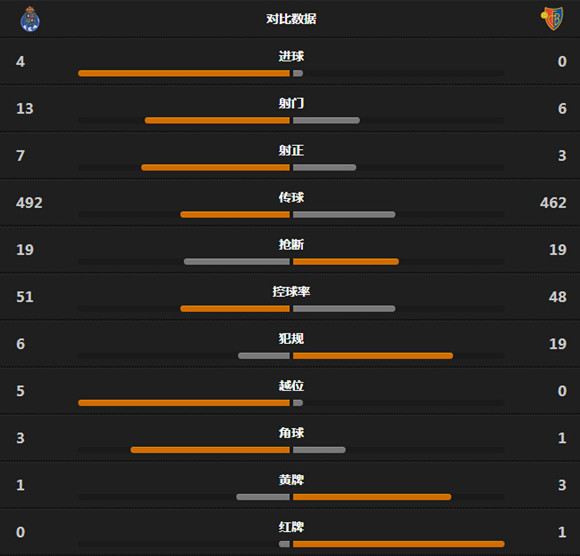580x556 pixels.
Task: Click the orange 黄牌 bar for away team
Action: click(372, 497)
